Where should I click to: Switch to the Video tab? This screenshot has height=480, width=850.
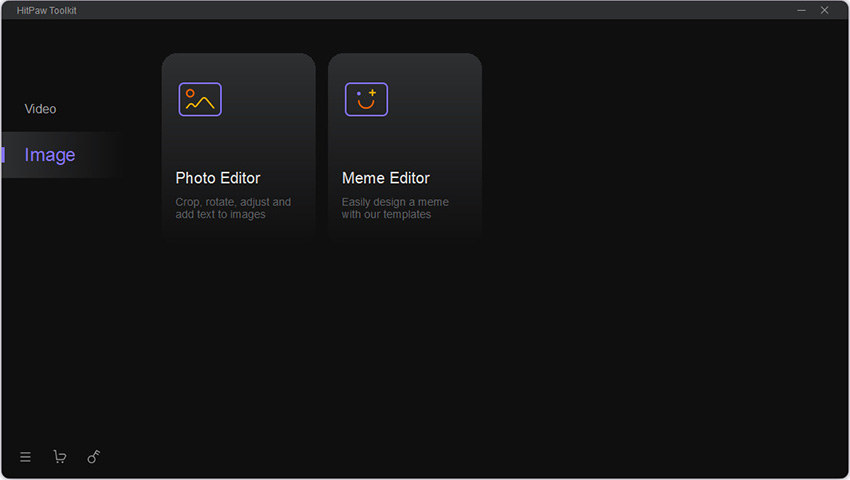point(40,109)
